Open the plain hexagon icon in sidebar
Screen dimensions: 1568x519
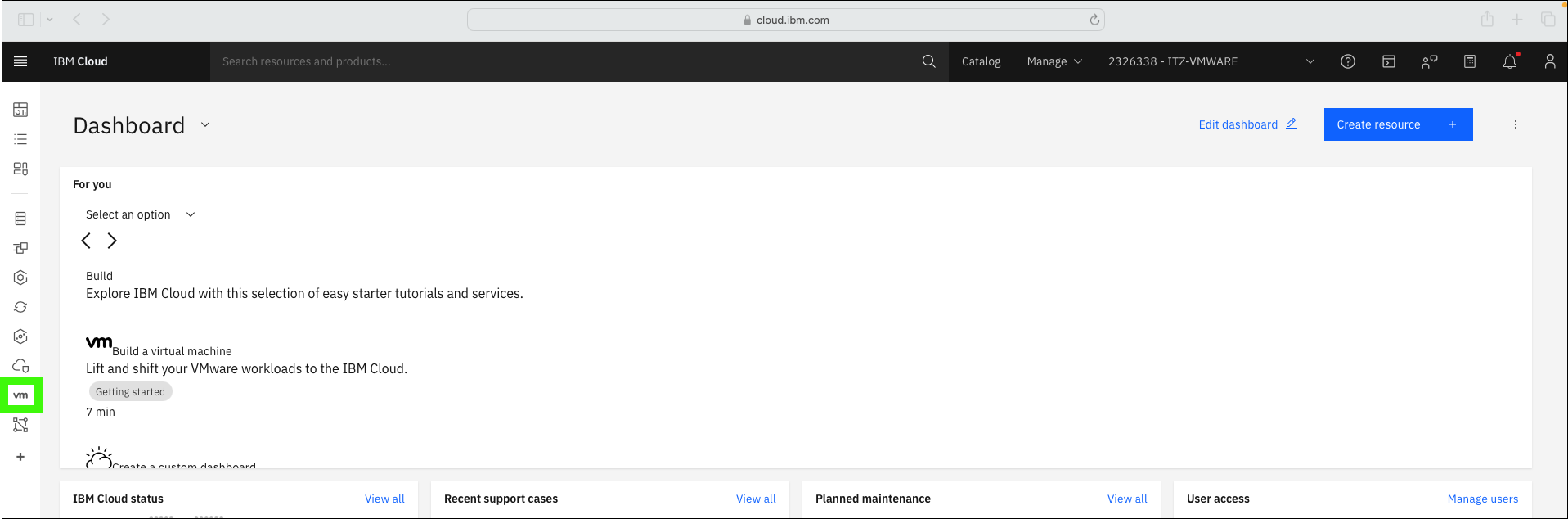(x=20, y=278)
